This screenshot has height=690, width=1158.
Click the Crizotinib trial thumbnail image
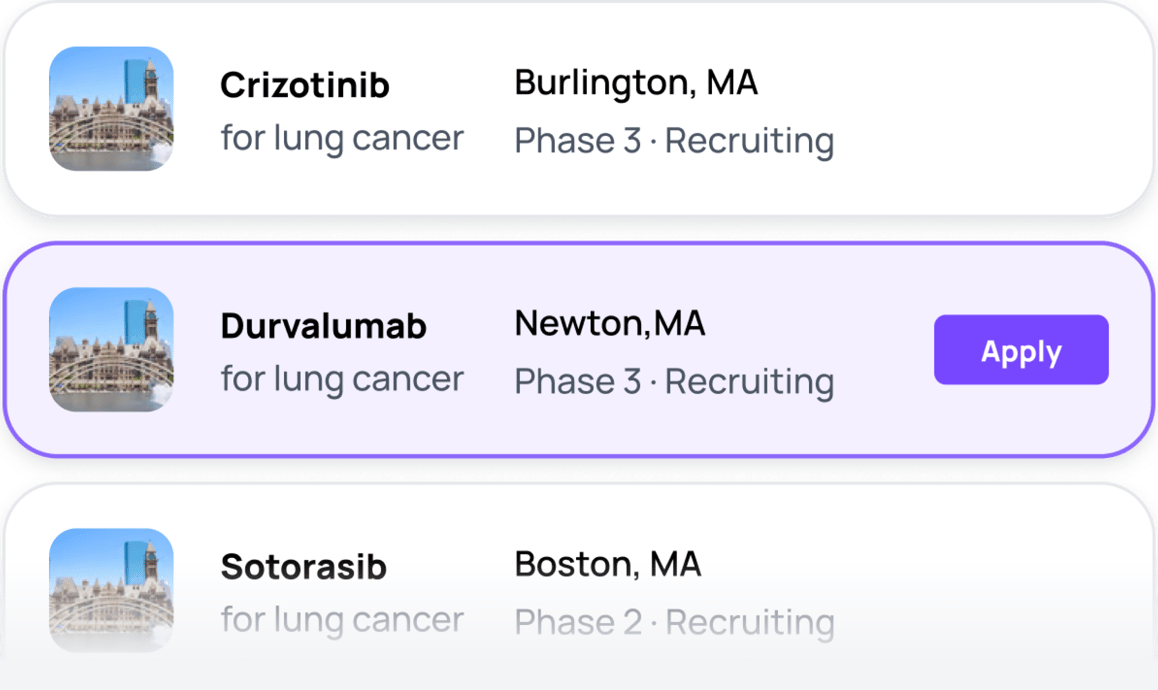111,109
